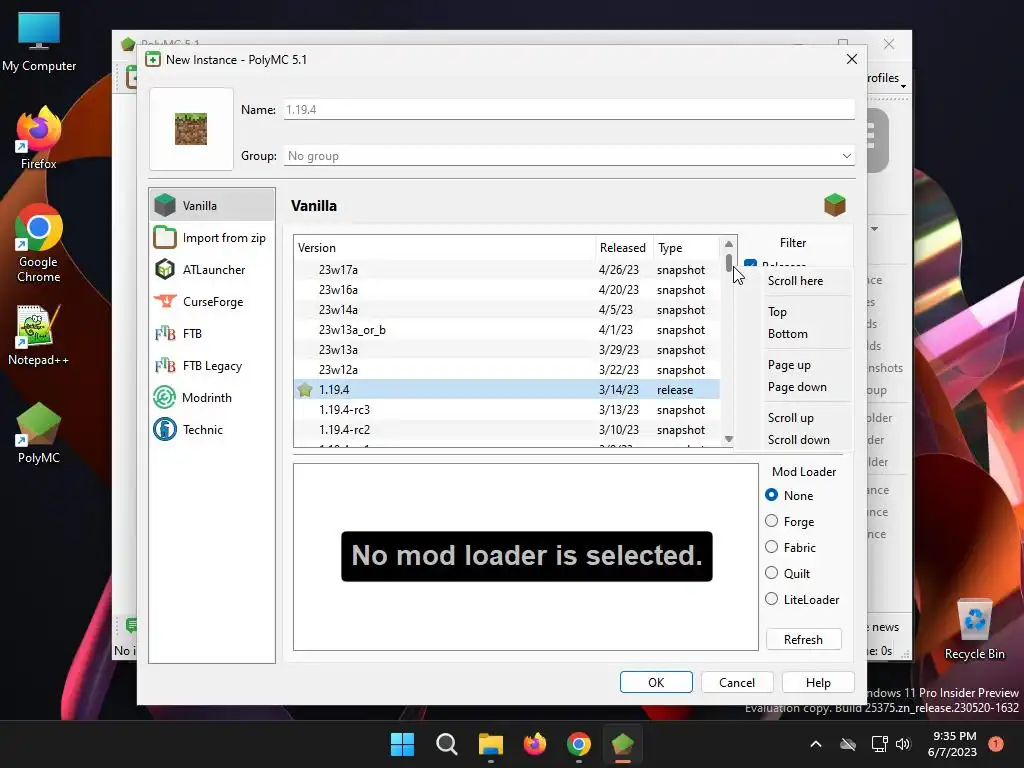1024x768 pixels.
Task: Choose Import from zip option
Action: [x=212, y=238]
